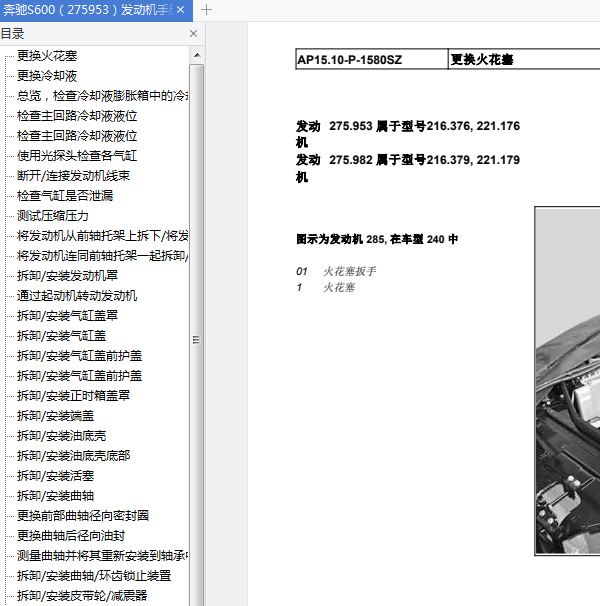Close the 奔驰S600 document tab
The width and height of the screenshot is (600, 606).
(x=181, y=10)
